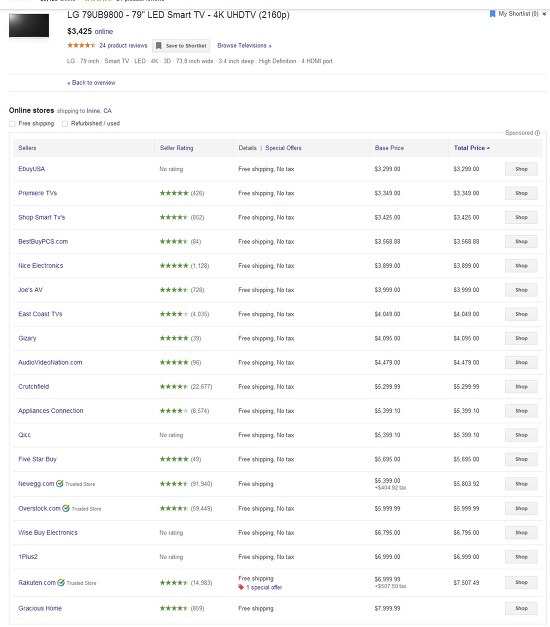
Task: Open the Qicc seller link
Action: point(24,435)
